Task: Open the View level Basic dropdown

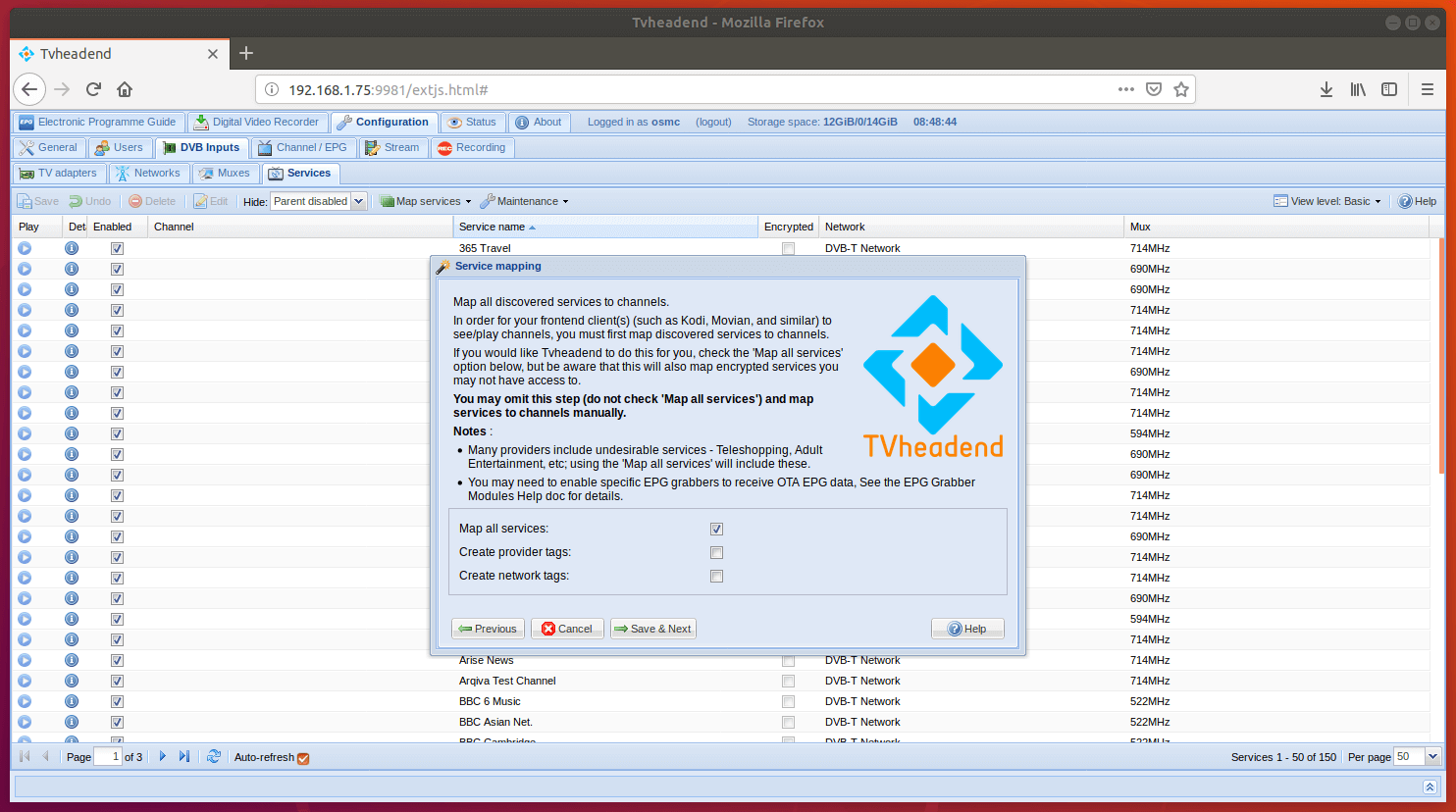Action: [1327, 201]
